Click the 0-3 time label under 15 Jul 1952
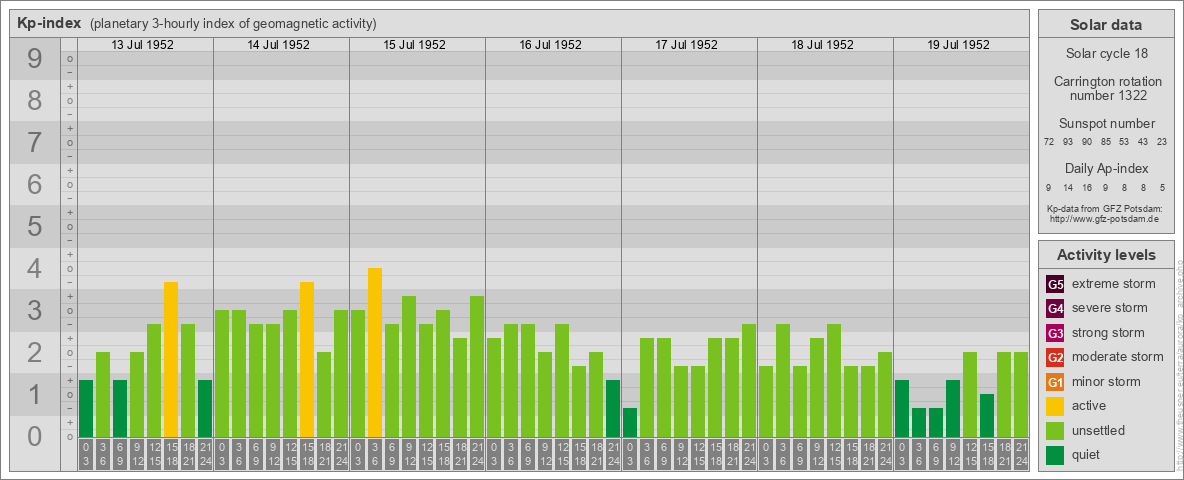This screenshot has height=480, width=1184. click(358, 455)
